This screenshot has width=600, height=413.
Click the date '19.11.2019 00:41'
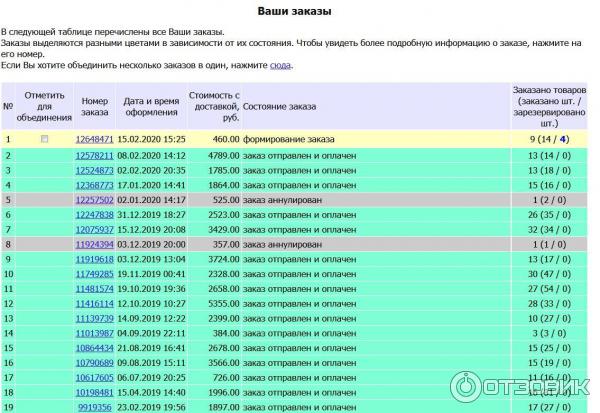point(151,274)
